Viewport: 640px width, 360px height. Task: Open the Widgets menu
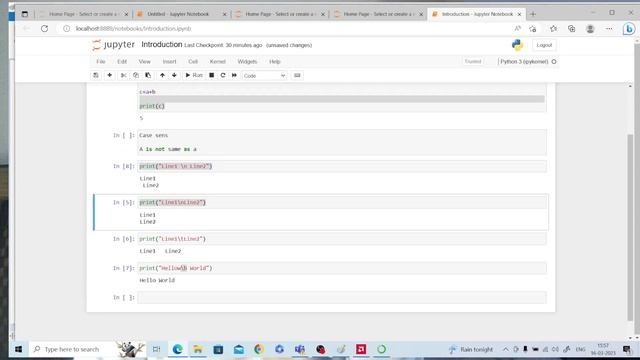click(247, 62)
